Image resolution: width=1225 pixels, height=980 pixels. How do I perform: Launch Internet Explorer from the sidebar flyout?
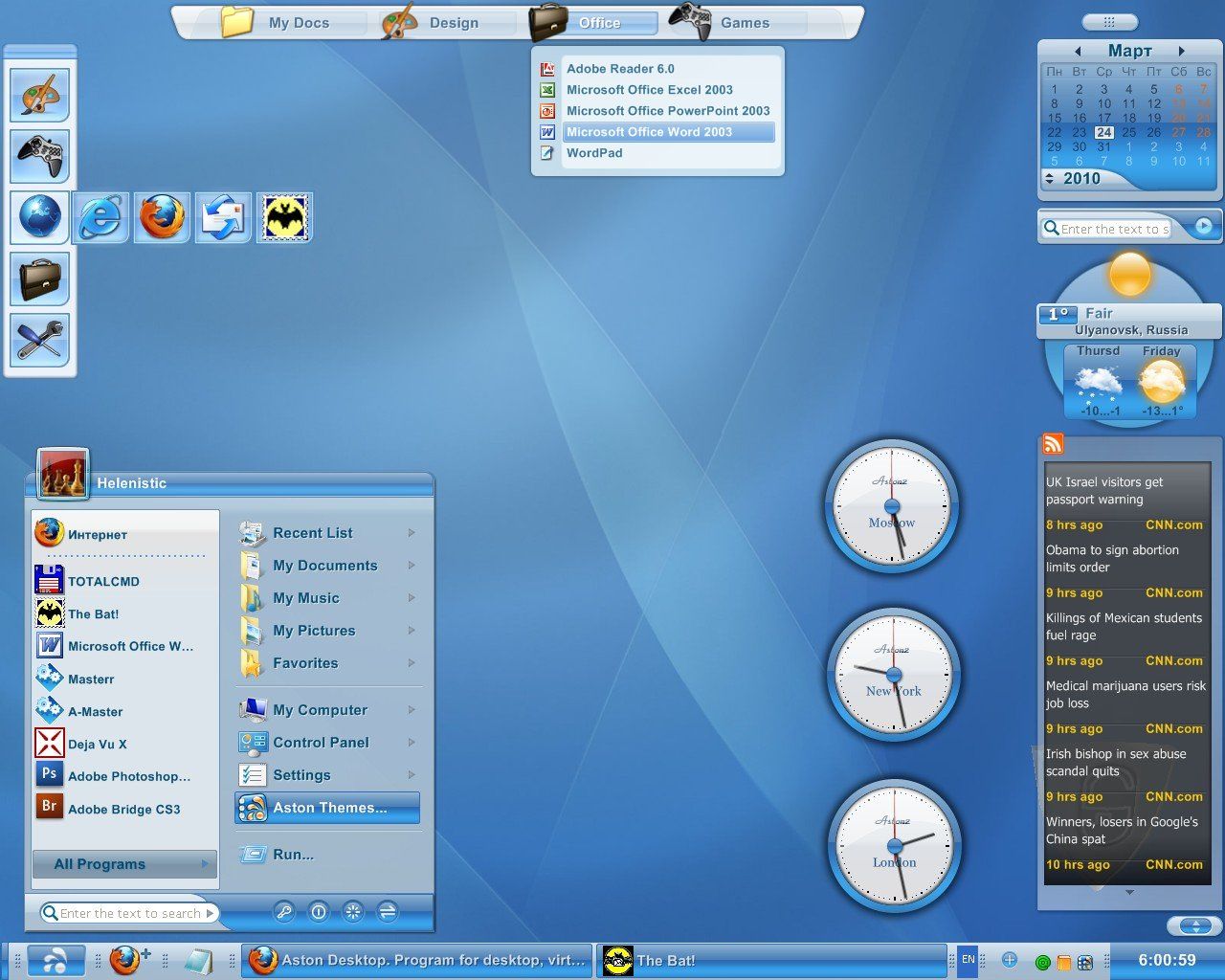click(x=100, y=218)
